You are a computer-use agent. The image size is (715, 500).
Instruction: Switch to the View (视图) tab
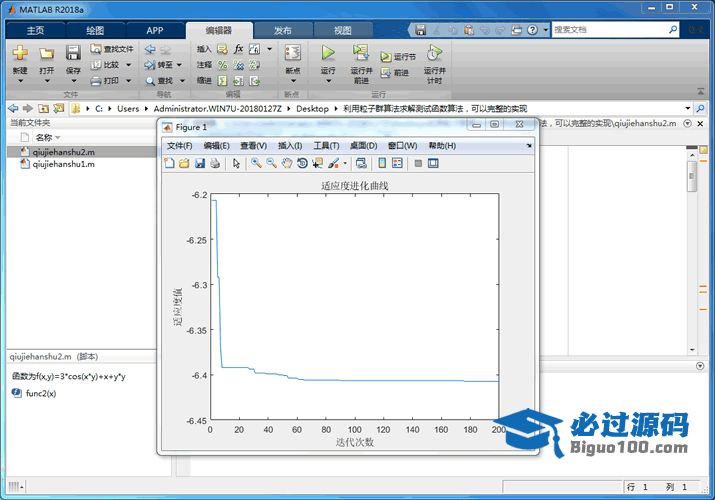342,31
